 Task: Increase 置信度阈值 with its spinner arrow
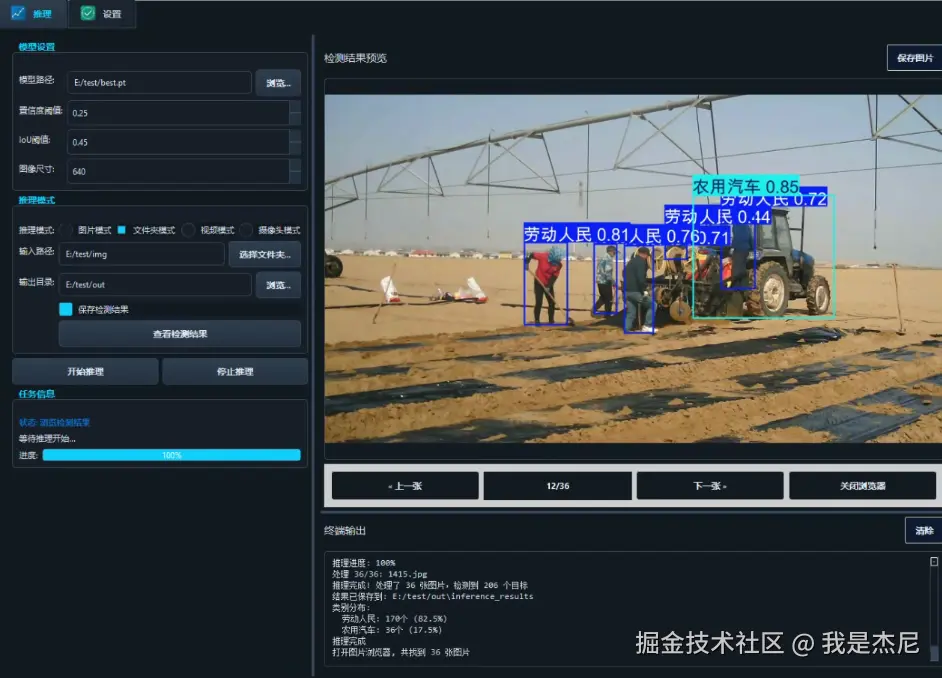click(295, 108)
